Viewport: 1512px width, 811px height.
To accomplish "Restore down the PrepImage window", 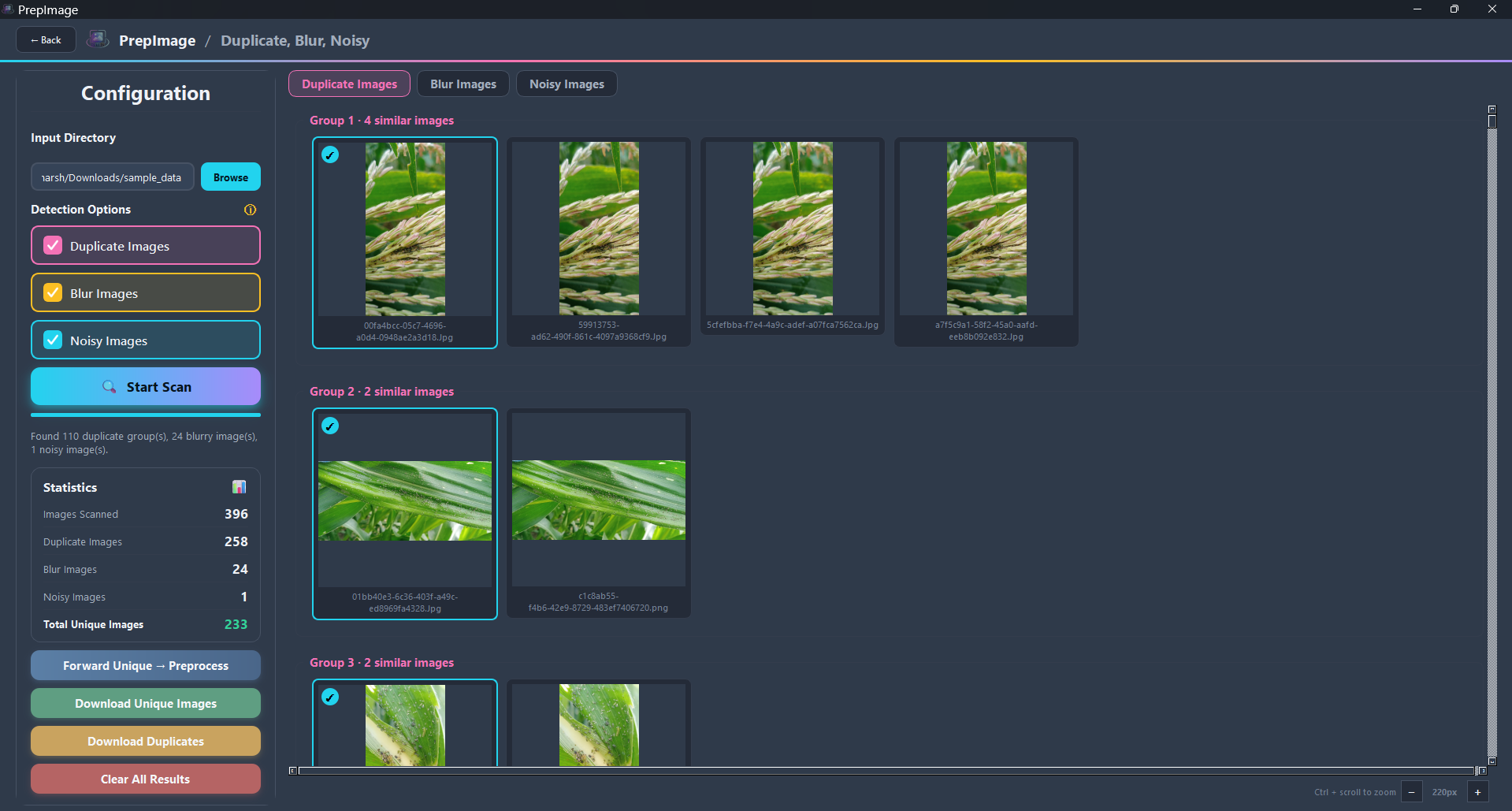I will click(1454, 9).
